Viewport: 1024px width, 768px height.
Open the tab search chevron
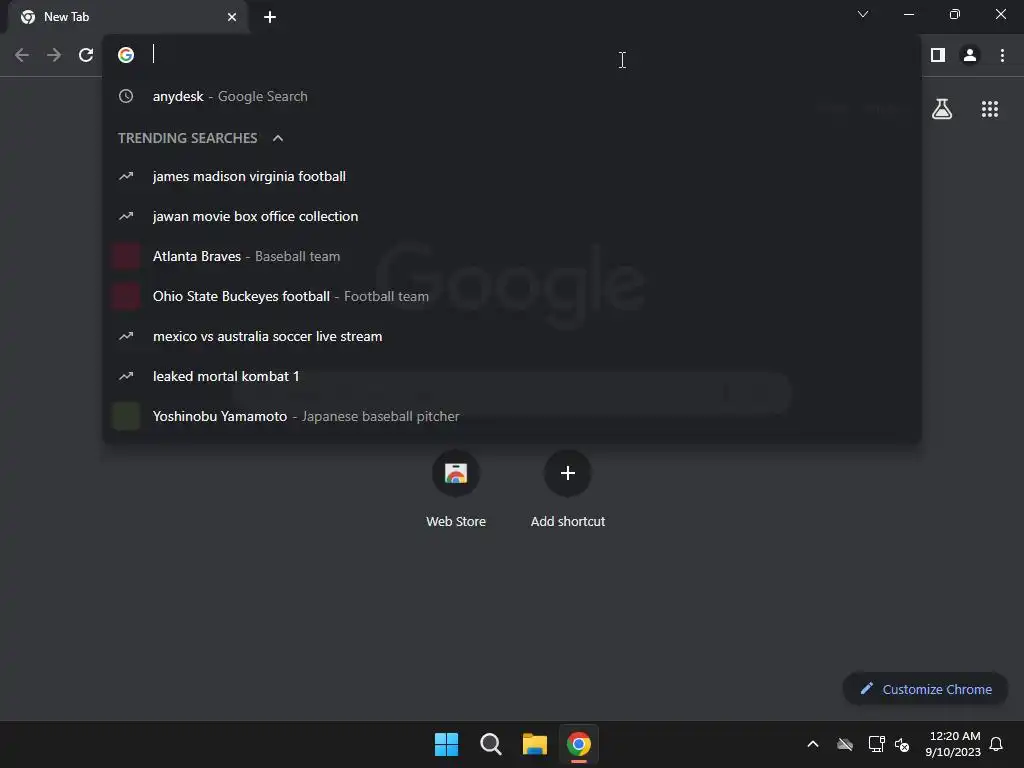863,14
